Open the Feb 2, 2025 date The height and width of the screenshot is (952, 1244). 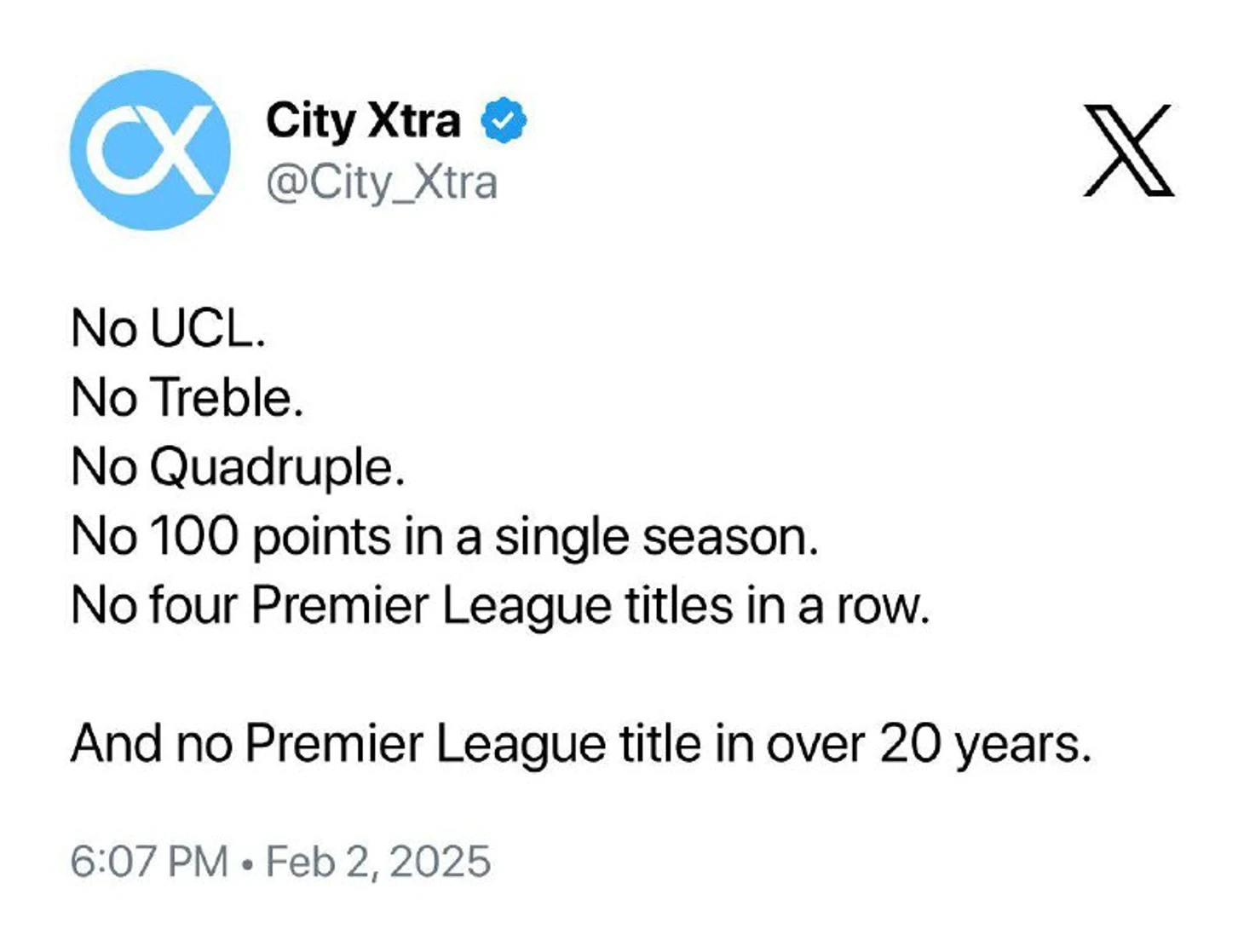point(378,863)
